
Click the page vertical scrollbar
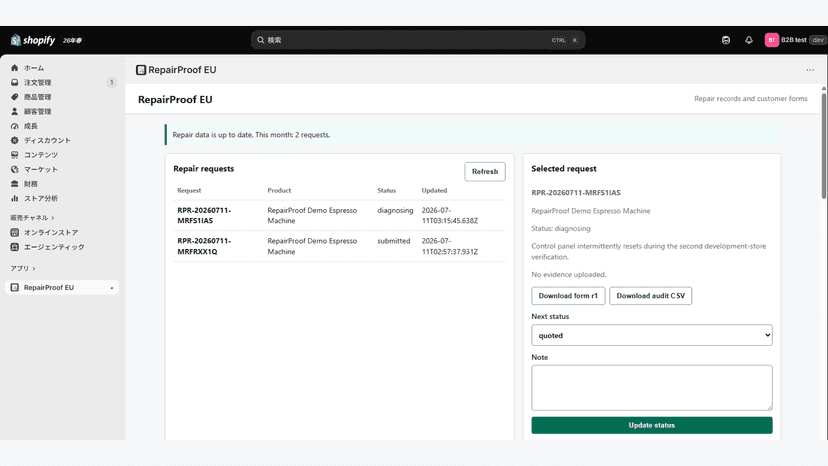click(x=823, y=146)
